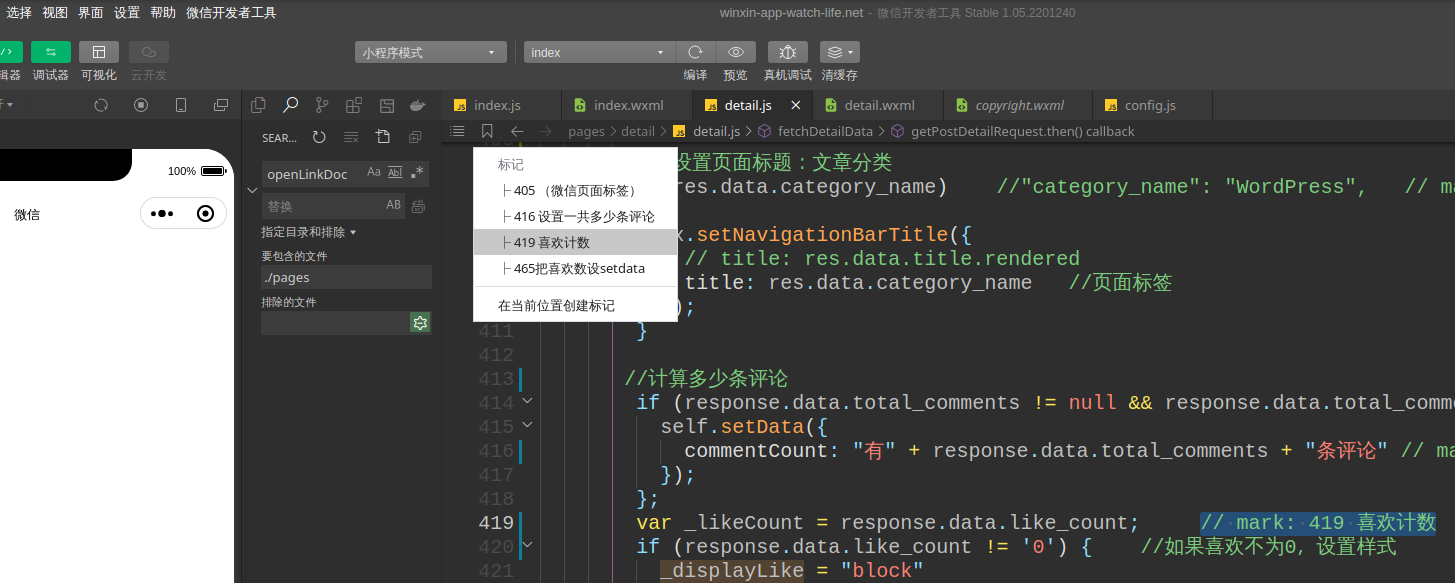Click the 真机调试 bug icon

tap(788, 52)
